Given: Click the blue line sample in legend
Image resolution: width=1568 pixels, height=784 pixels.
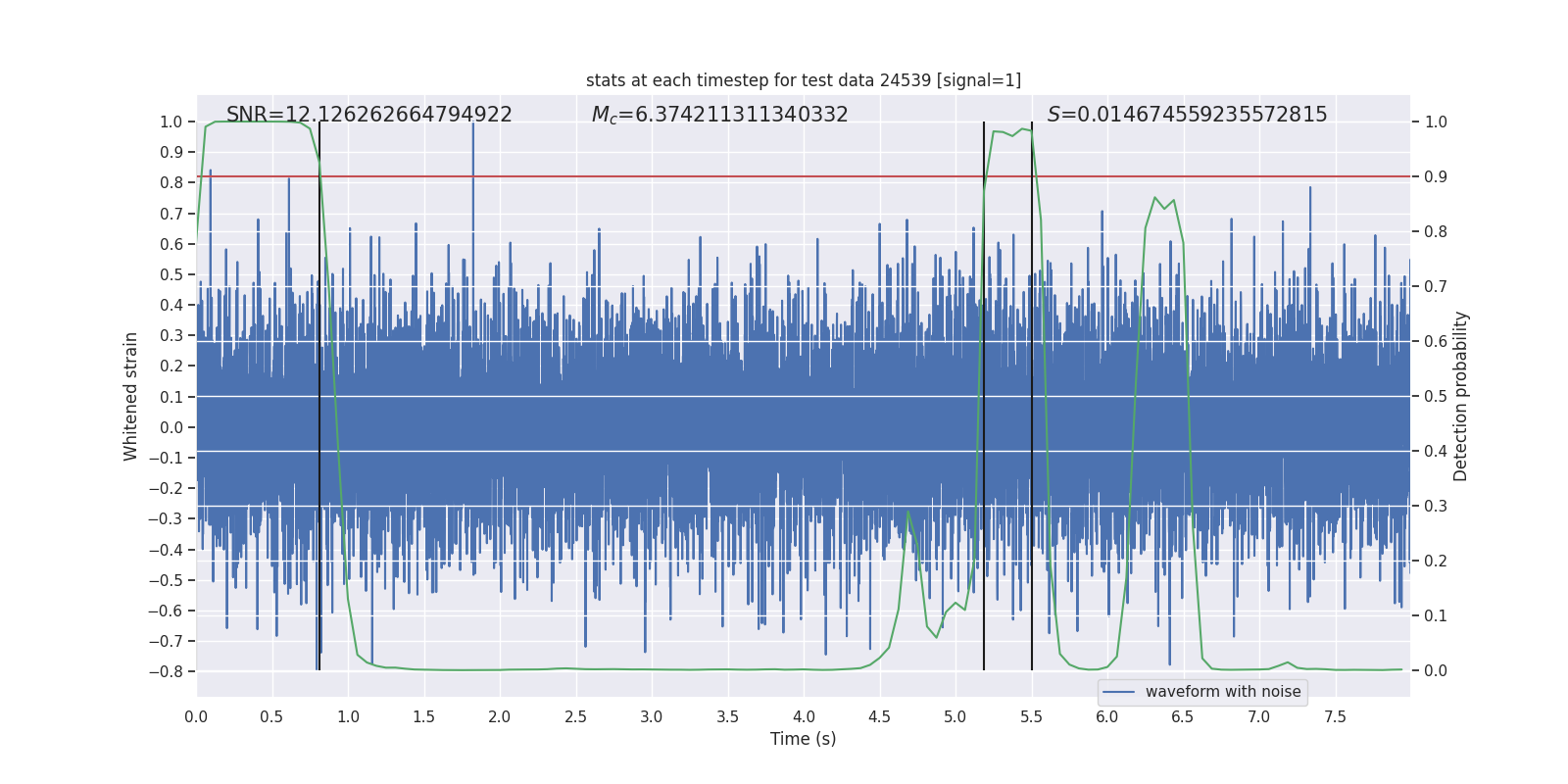Looking at the screenshot, I should (1118, 692).
